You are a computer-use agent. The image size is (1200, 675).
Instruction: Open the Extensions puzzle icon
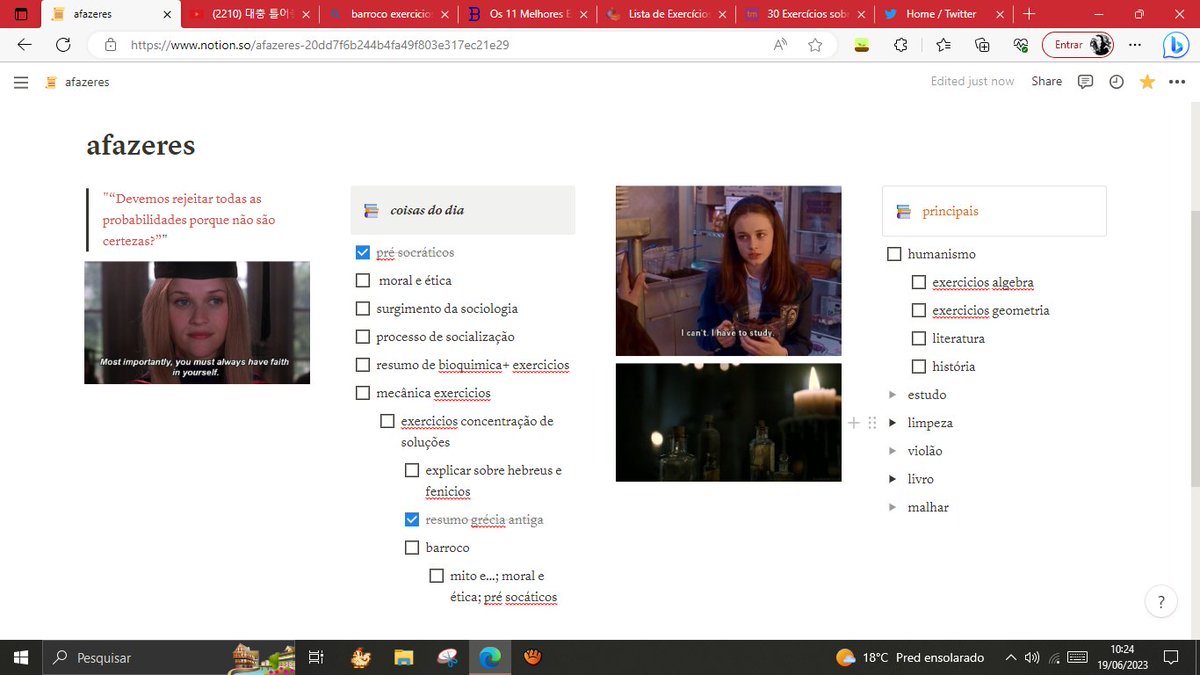[900, 45]
